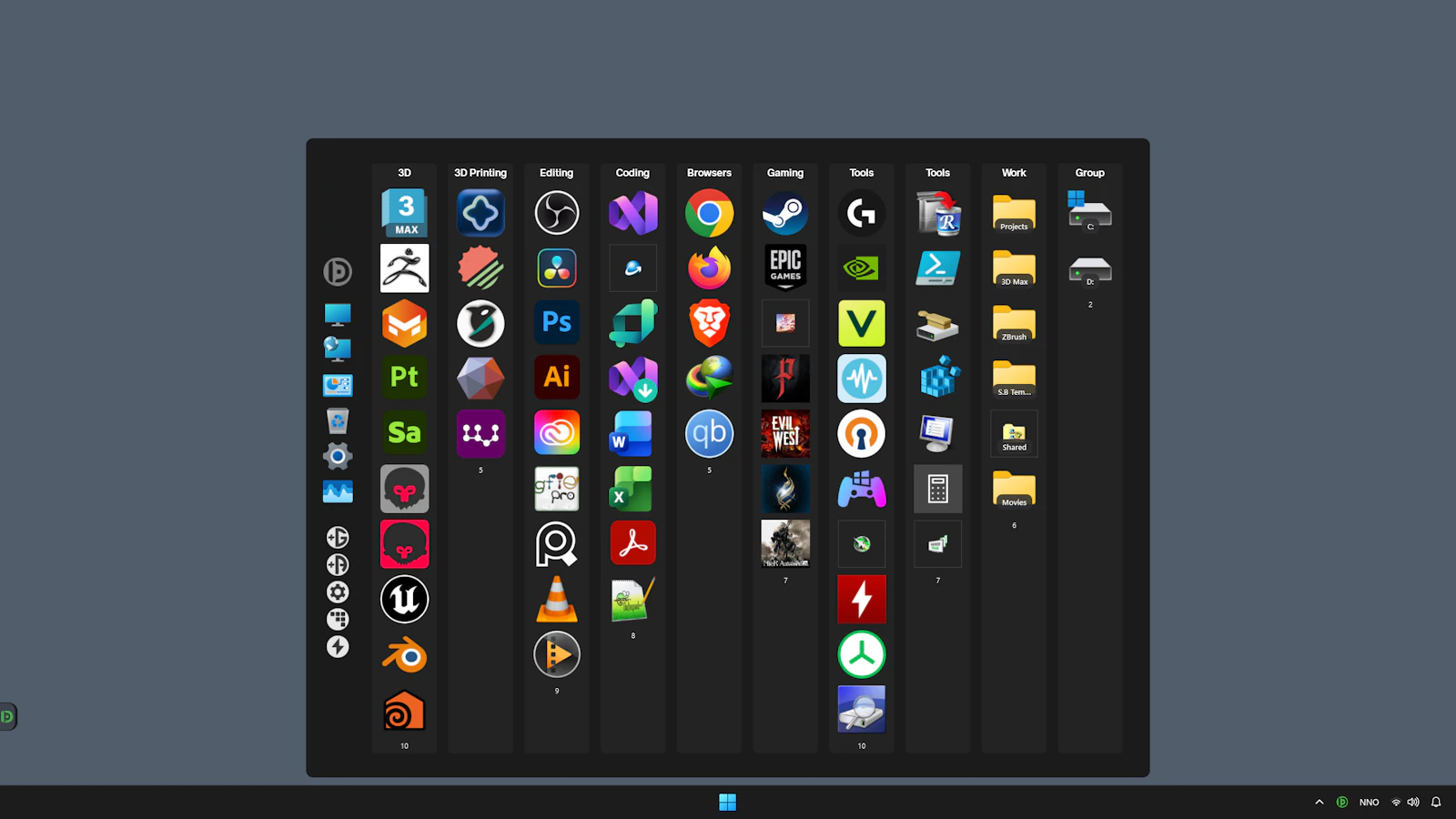Open This PC from sidebar
Image resolution: width=1456 pixels, height=819 pixels.
tap(338, 315)
